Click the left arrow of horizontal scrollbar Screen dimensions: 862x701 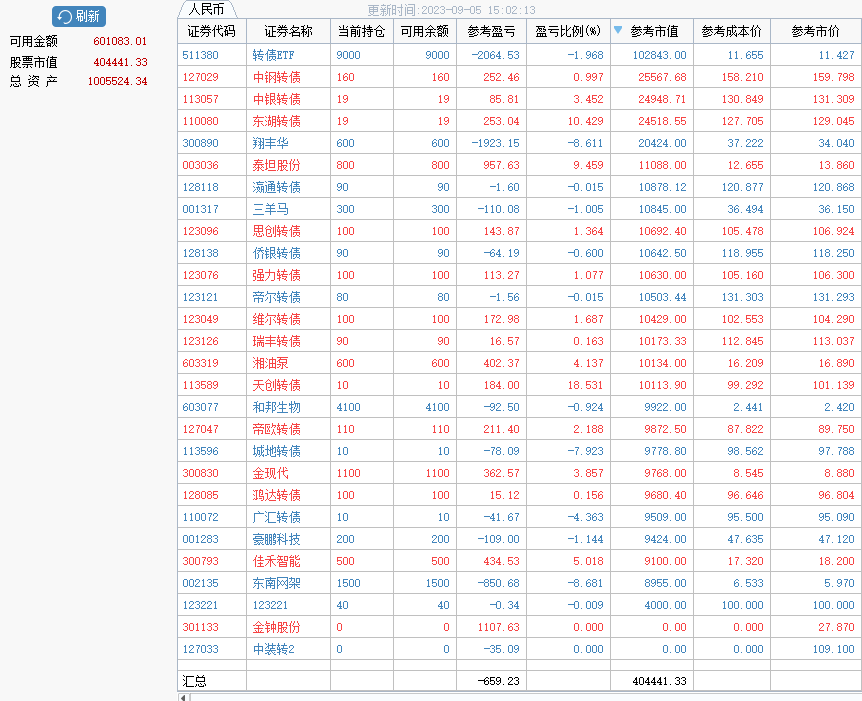click(182, 697)
